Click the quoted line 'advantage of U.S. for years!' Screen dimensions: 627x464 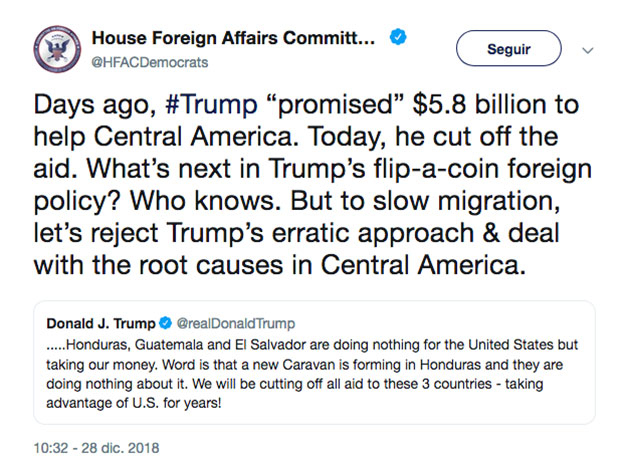tap(134, 403)
